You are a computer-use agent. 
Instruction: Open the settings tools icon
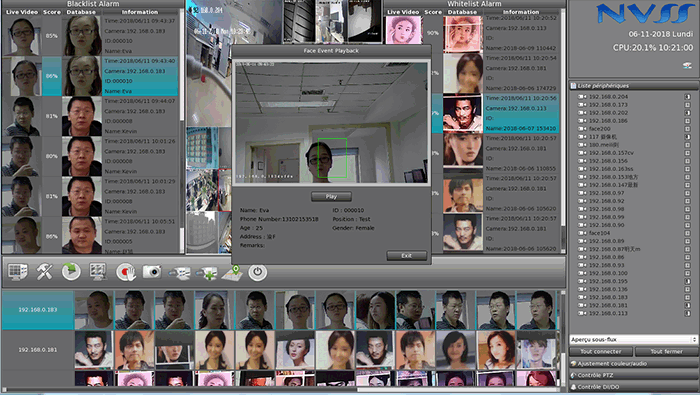click(x=44, y=272)
